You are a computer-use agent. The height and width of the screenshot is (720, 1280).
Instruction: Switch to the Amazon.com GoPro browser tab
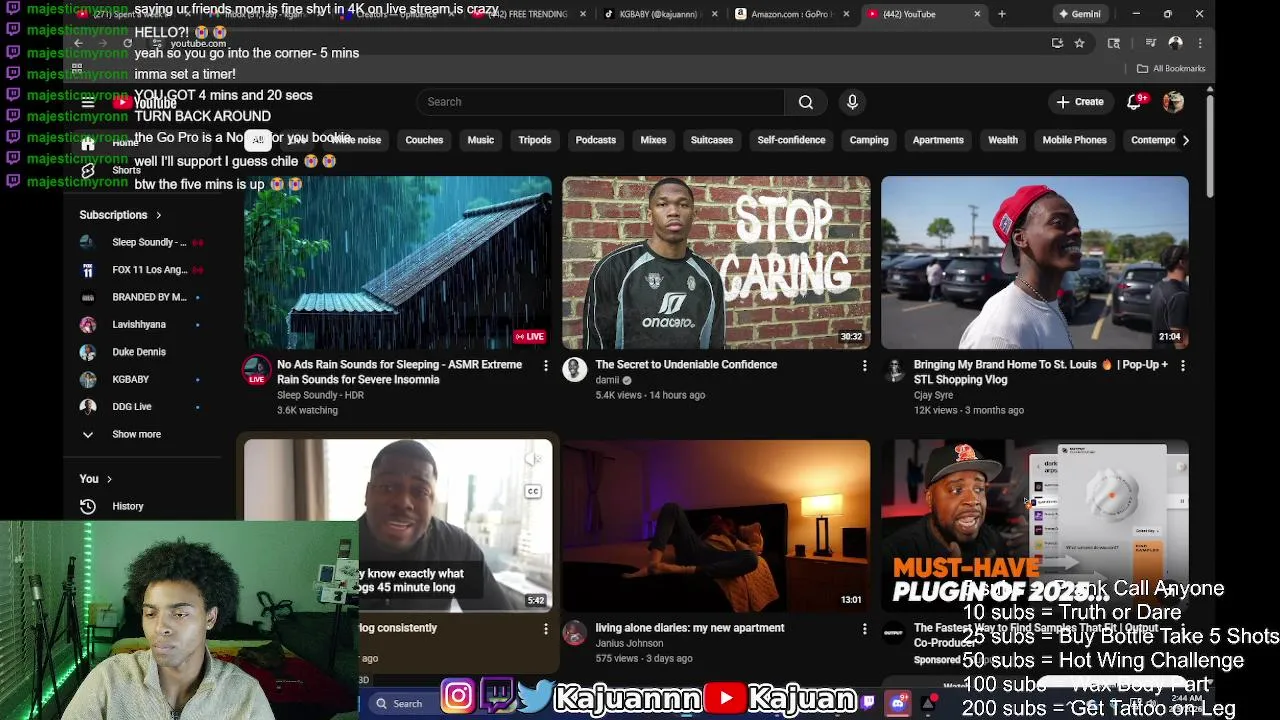792,14
